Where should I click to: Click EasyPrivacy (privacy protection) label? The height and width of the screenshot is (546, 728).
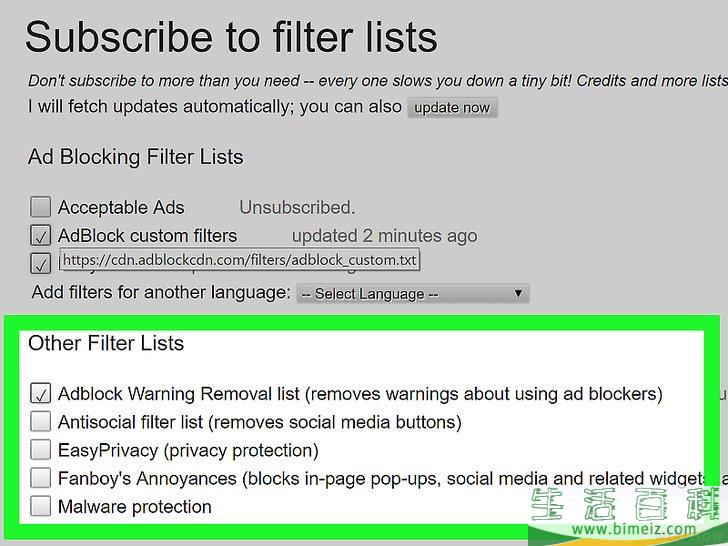click(x=188, y=451)
